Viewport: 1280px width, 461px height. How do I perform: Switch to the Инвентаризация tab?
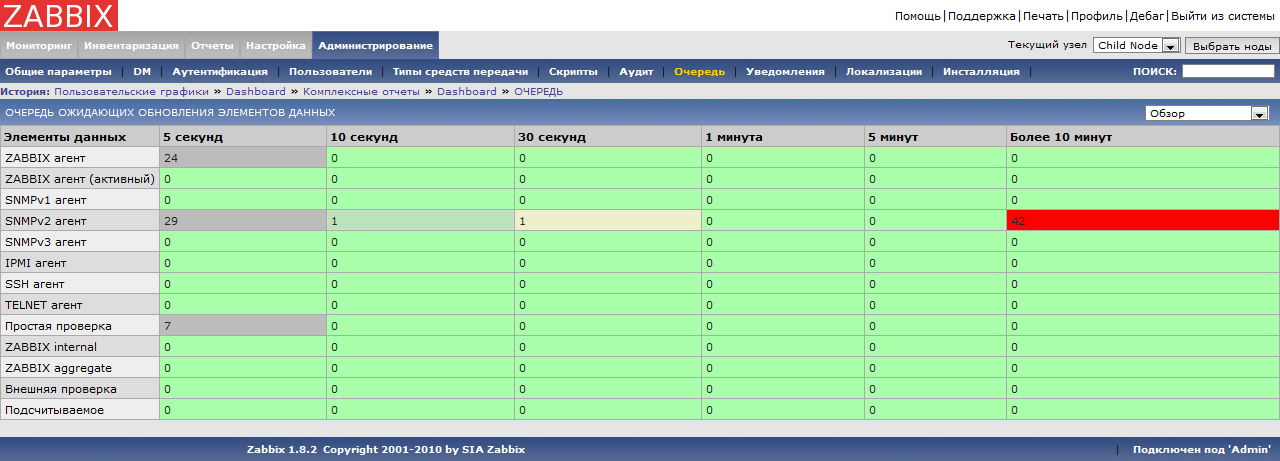[x=131, y=46]
